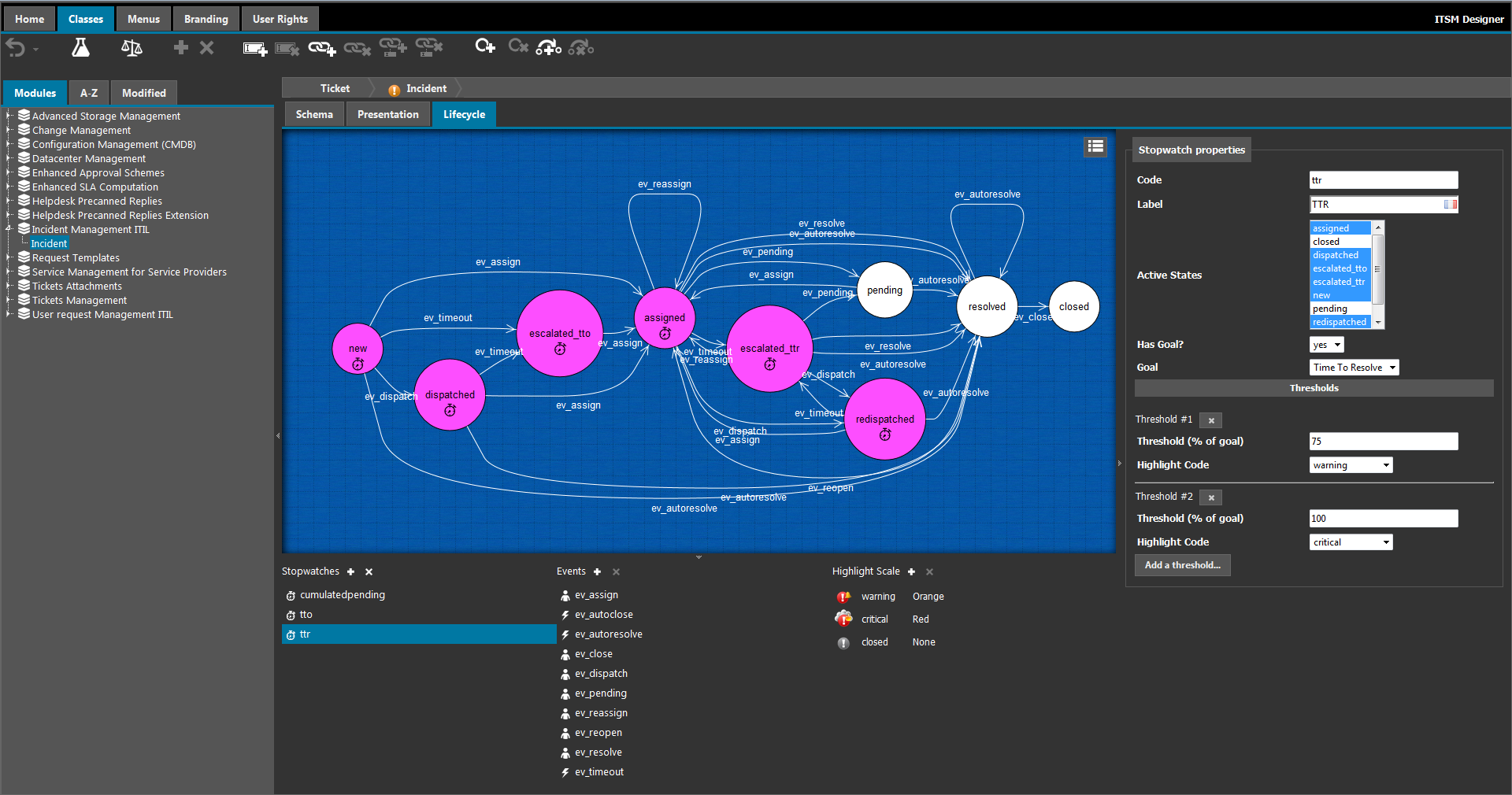Click the flag icon in the Label field

click(1449, 204)
